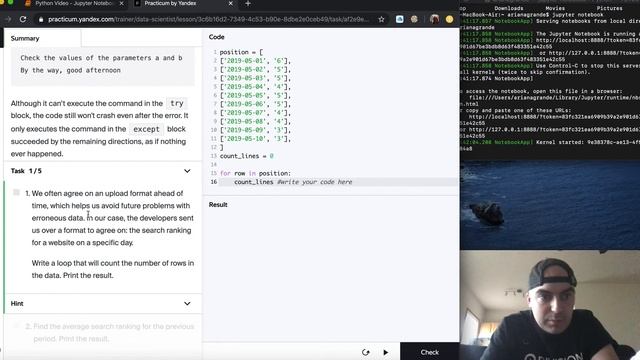Click the 'except' inline code word
This screenshot has height=360, width=640.
point(146,129)
